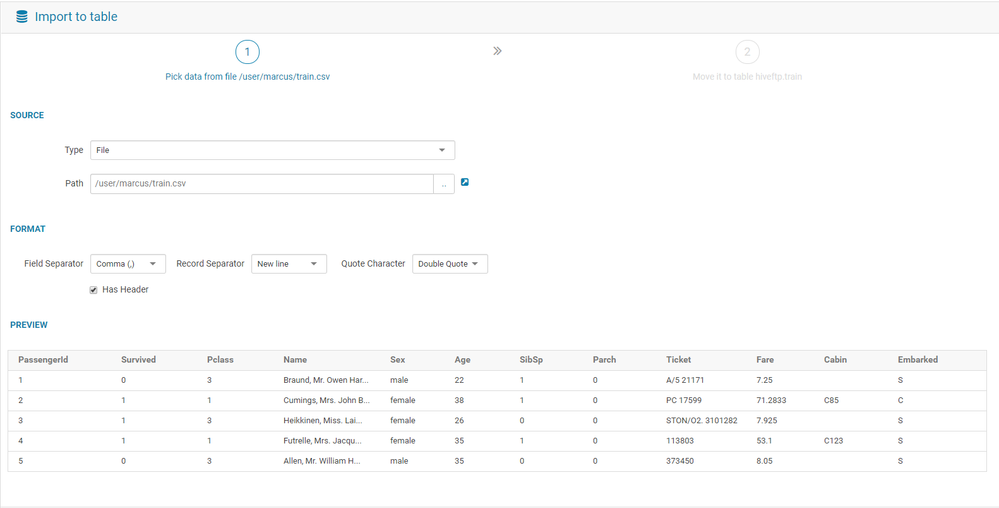
Task: Click into the Path input field
Action: (x=262, y=184)
